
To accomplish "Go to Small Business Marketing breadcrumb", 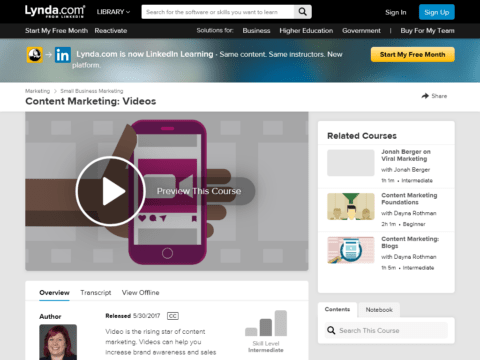I will click(92, 91).
